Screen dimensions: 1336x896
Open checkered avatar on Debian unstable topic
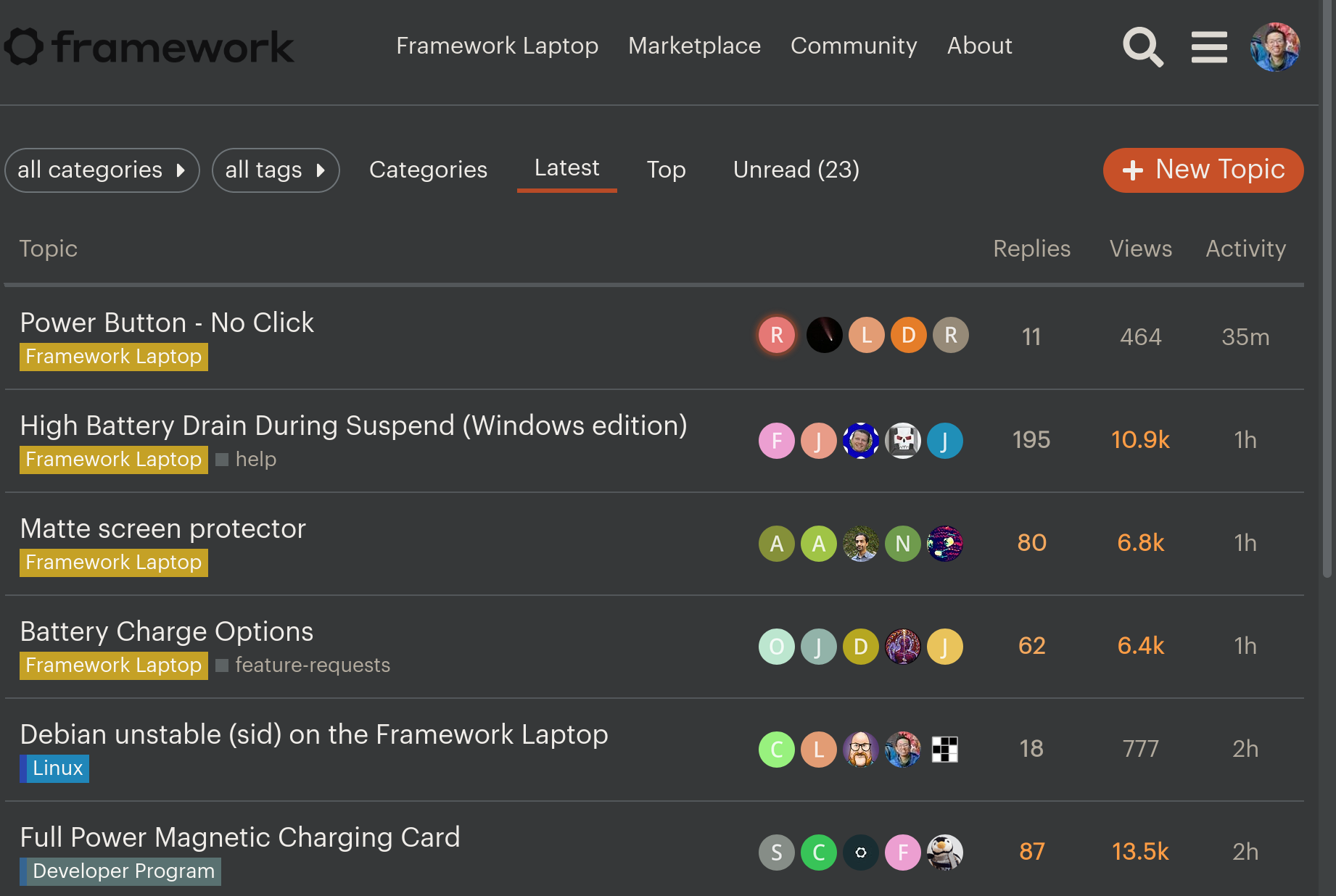(x=945, y=749)
